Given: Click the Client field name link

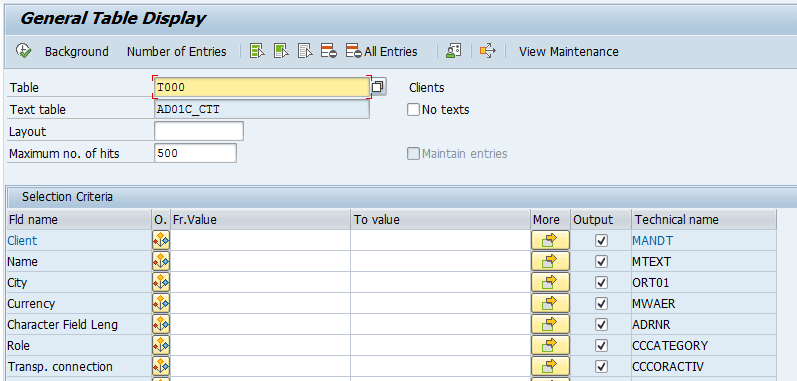Looking at the screenshot, I should click(22, 240).
